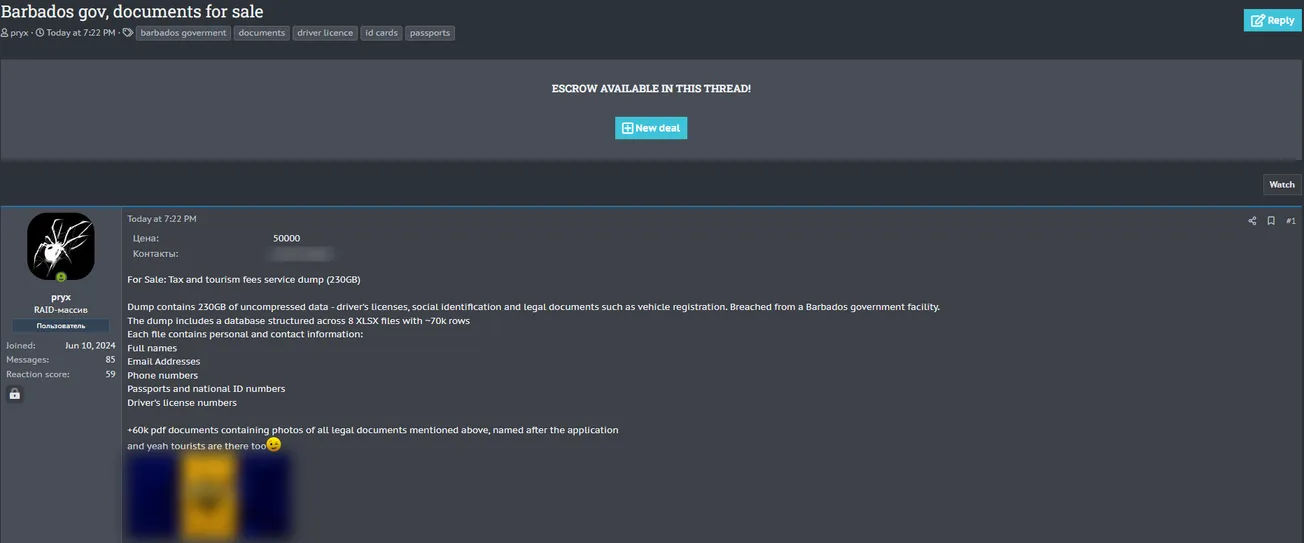Click the clock icon next to the thread date
The width and height of the screenshot is (1304, 543).
pyautogui.click(x=40, y=33)
